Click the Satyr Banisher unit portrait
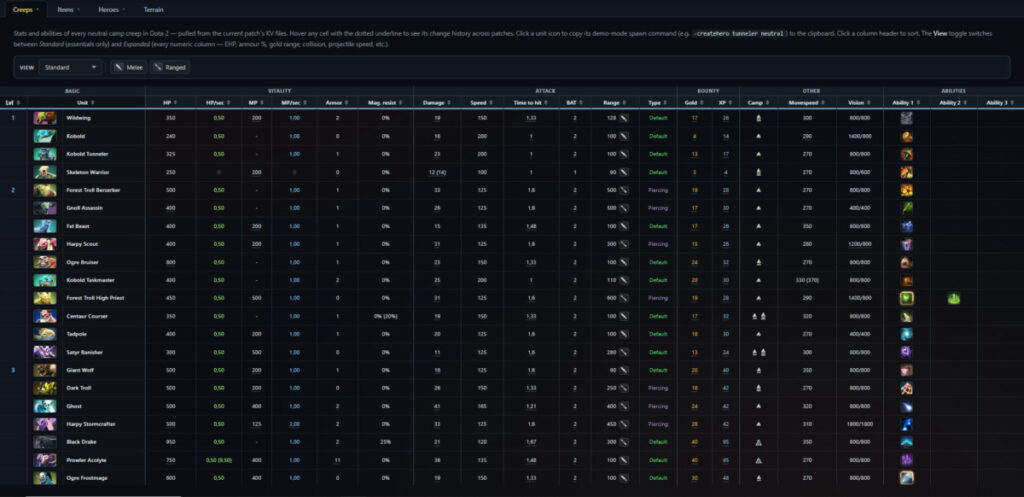Image resolution: width=1024 pixels, height=497 pixels. (45, 352)
